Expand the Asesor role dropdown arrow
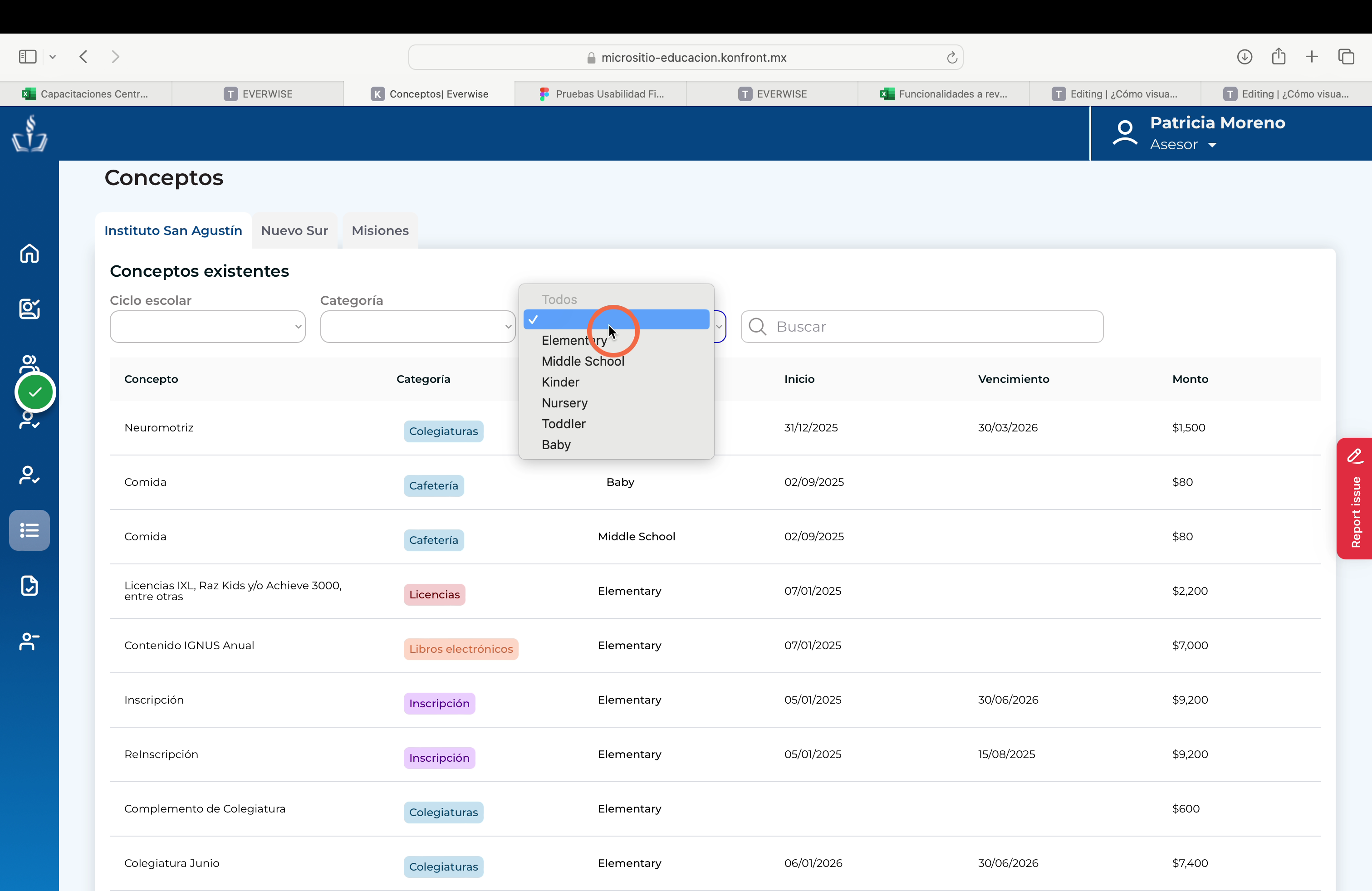This screenshot has height=891, width=1372. (x=1212, y=145)
